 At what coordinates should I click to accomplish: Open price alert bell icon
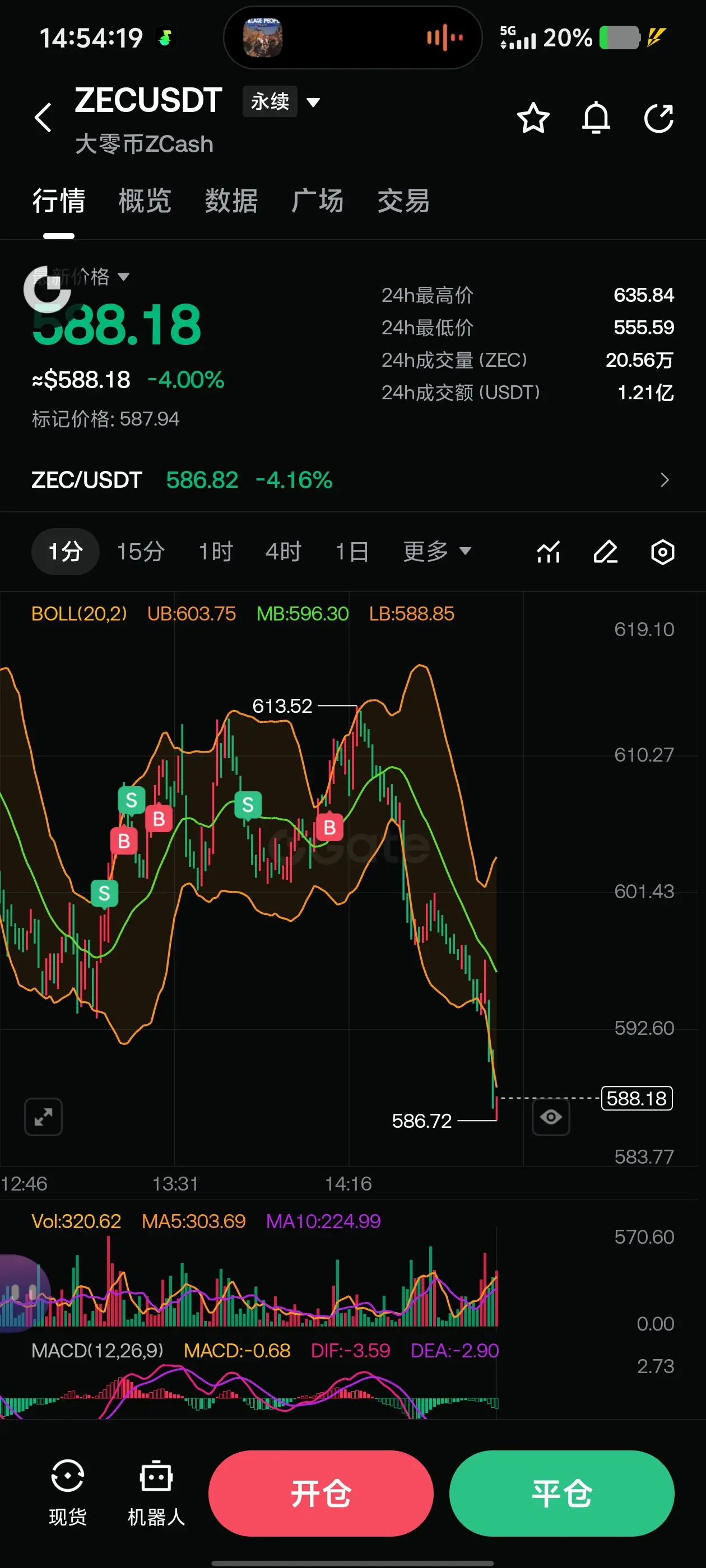pyautogui.click(x=596, y=118)
